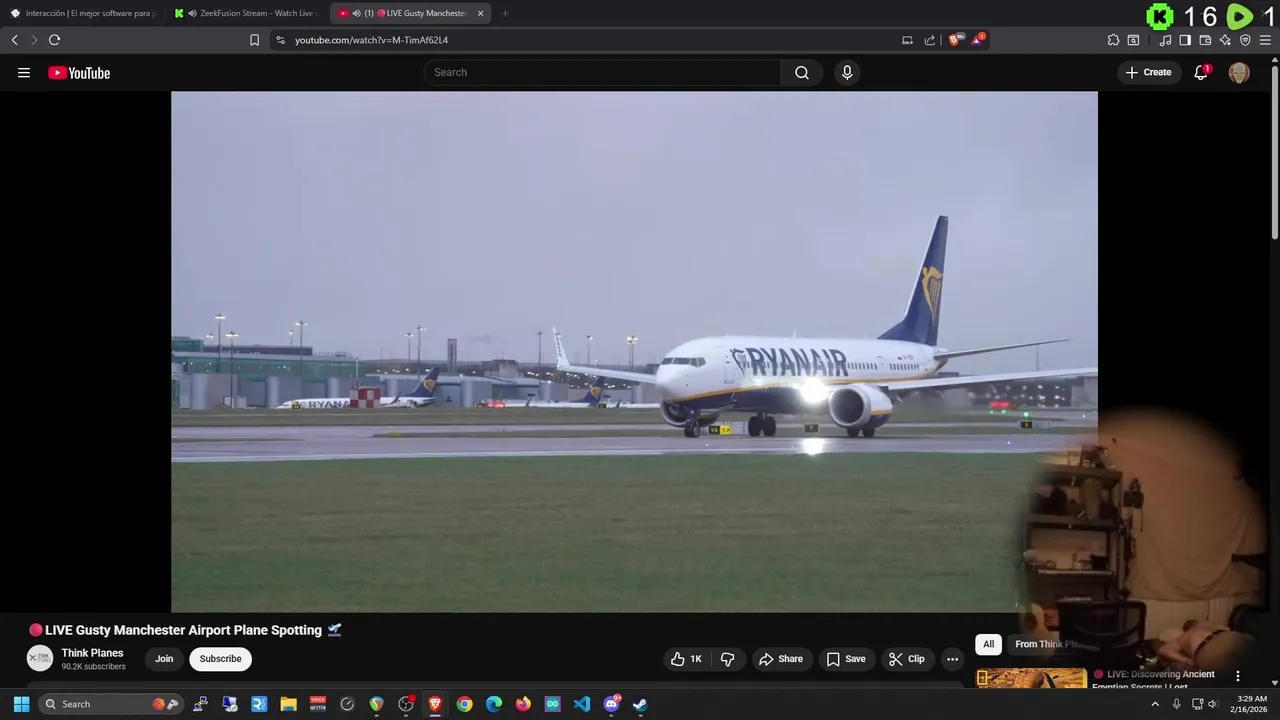Open Firefox from the taskbar
The image size is (1280, 720).
523,704
